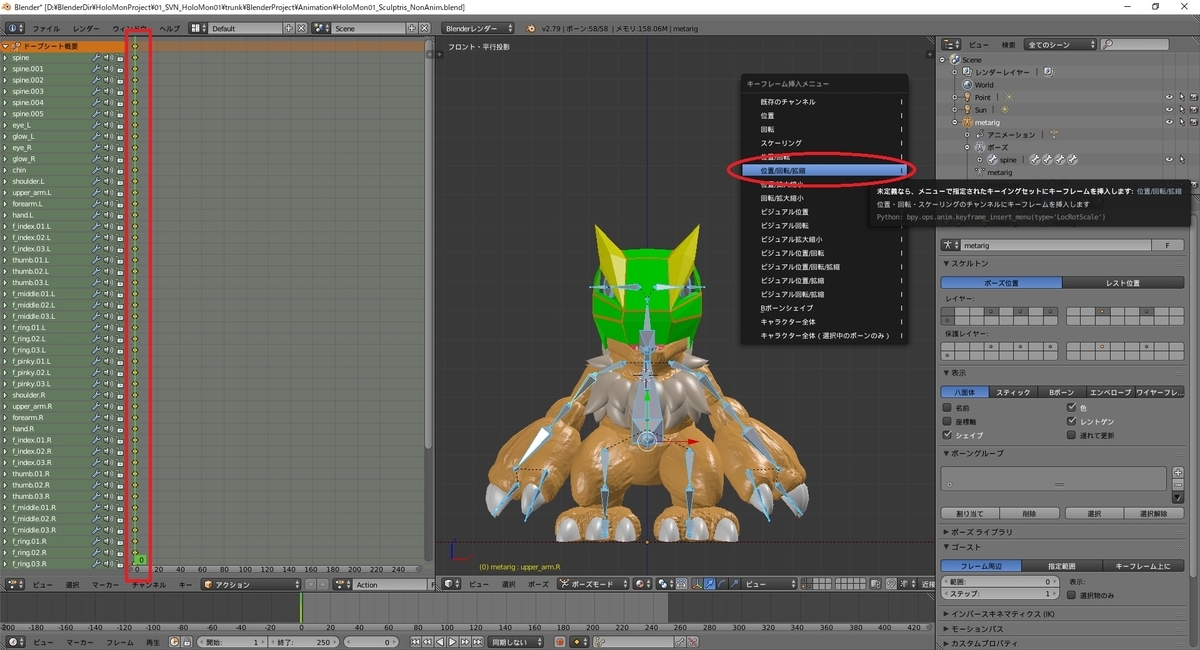The height and width of the screenshot is (650, 1200).
Task: Select 指定範囲 ghost type
Action: [1062, 566]
